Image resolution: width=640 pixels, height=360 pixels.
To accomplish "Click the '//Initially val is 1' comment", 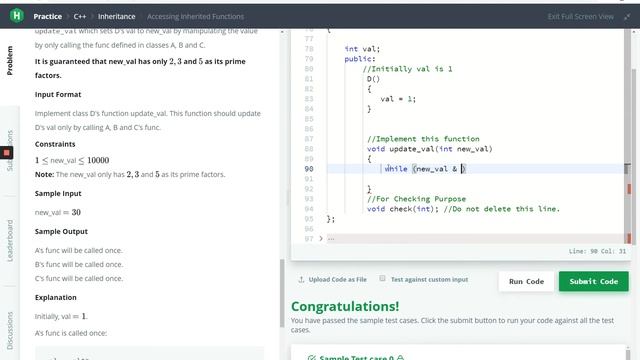I will click(x=407, y=69).
